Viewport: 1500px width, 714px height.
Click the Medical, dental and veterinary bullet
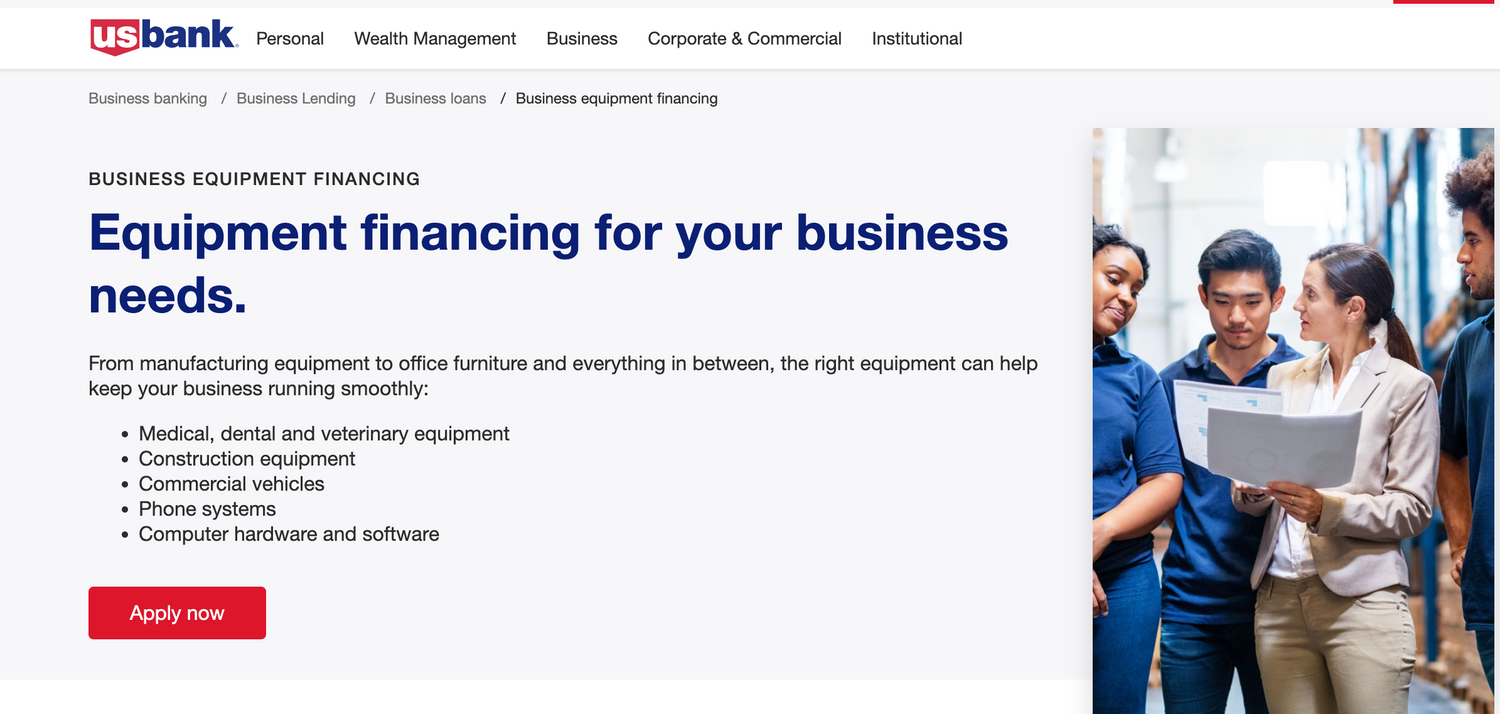pyautogui.click(x=324, y=433)
